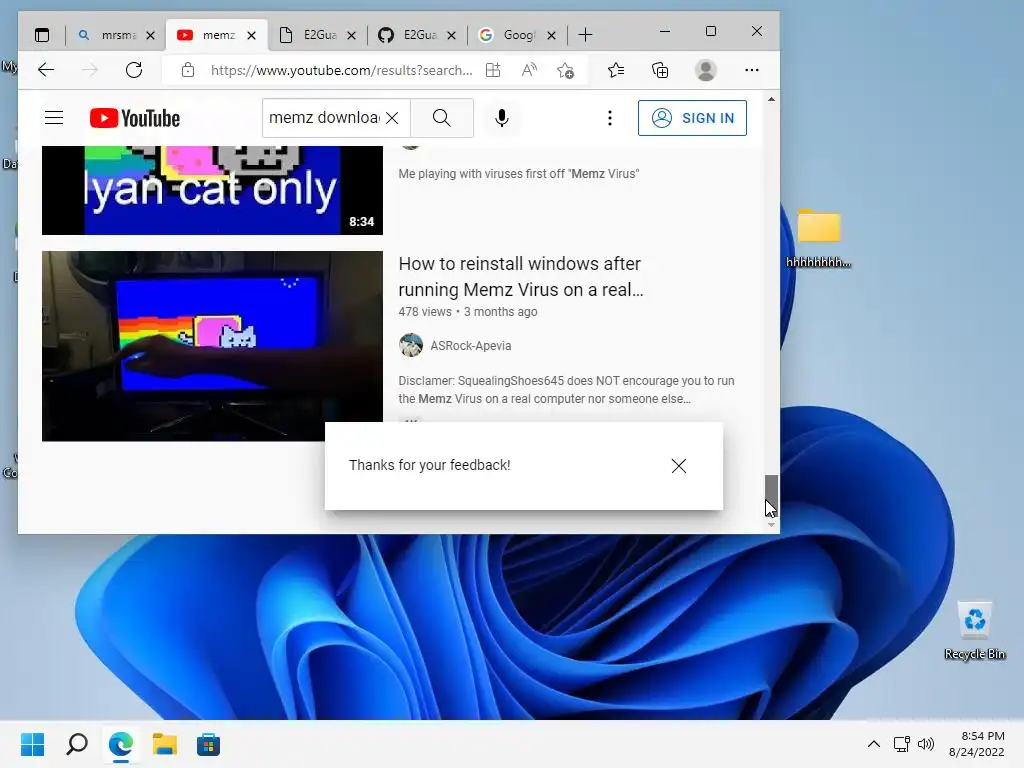Open Microsoft Edge from taskbar
The height and width of the screenshot is (768, 1024).
[x=121, y=744]
